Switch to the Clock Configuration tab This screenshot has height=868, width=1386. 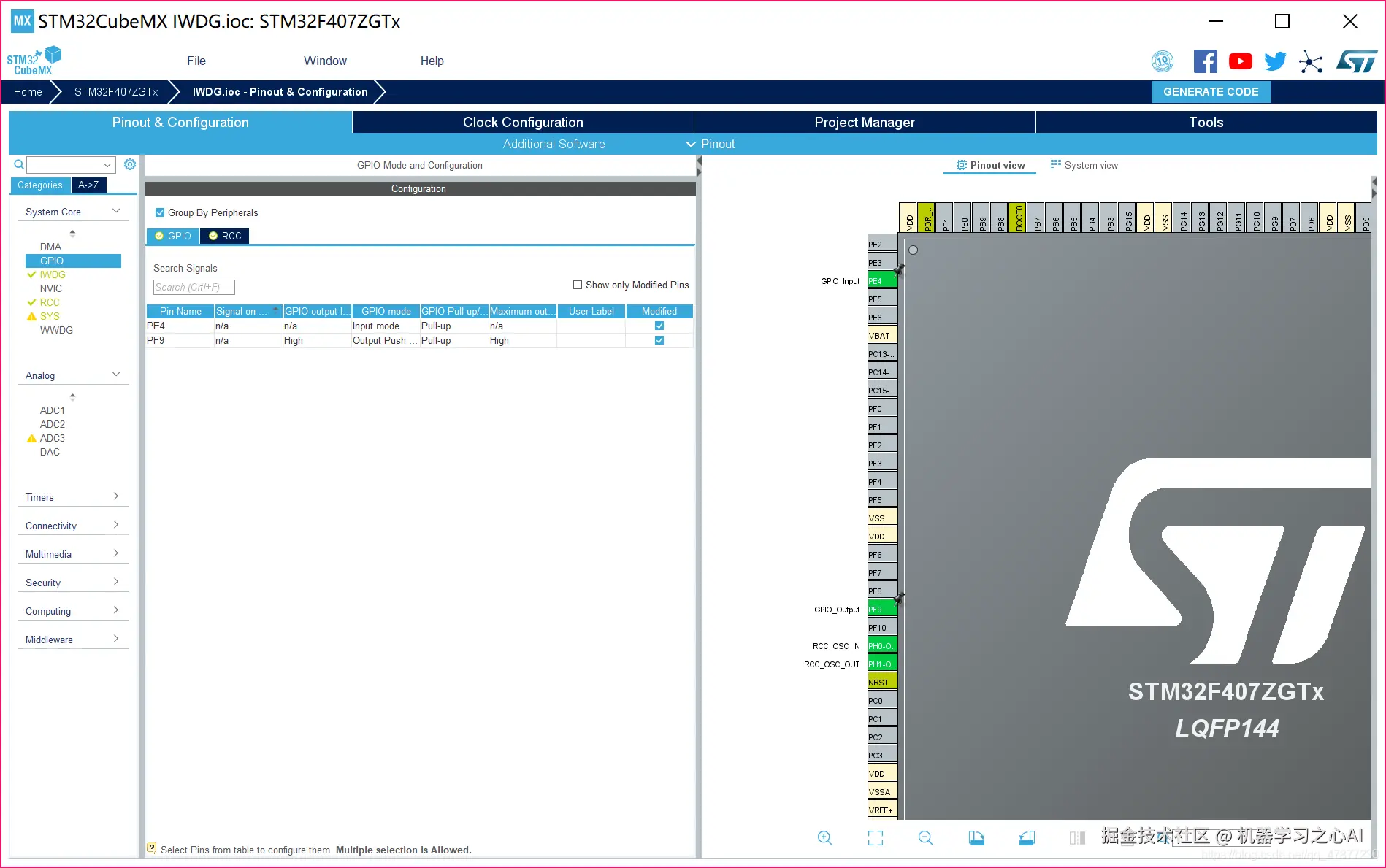[523, 122]
